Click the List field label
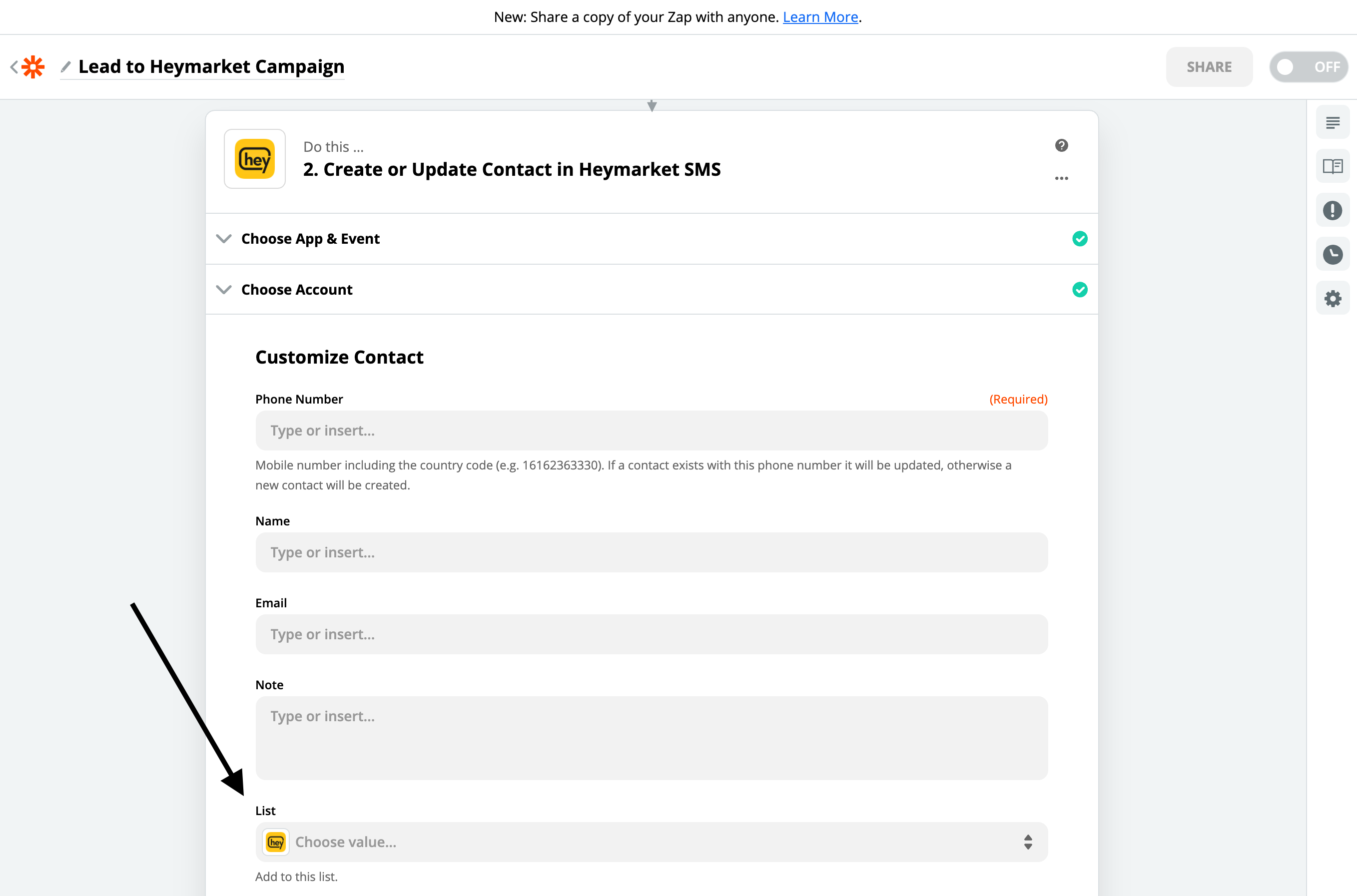The height and width of the screenshot is (896, 1357). tap(265, 811)
